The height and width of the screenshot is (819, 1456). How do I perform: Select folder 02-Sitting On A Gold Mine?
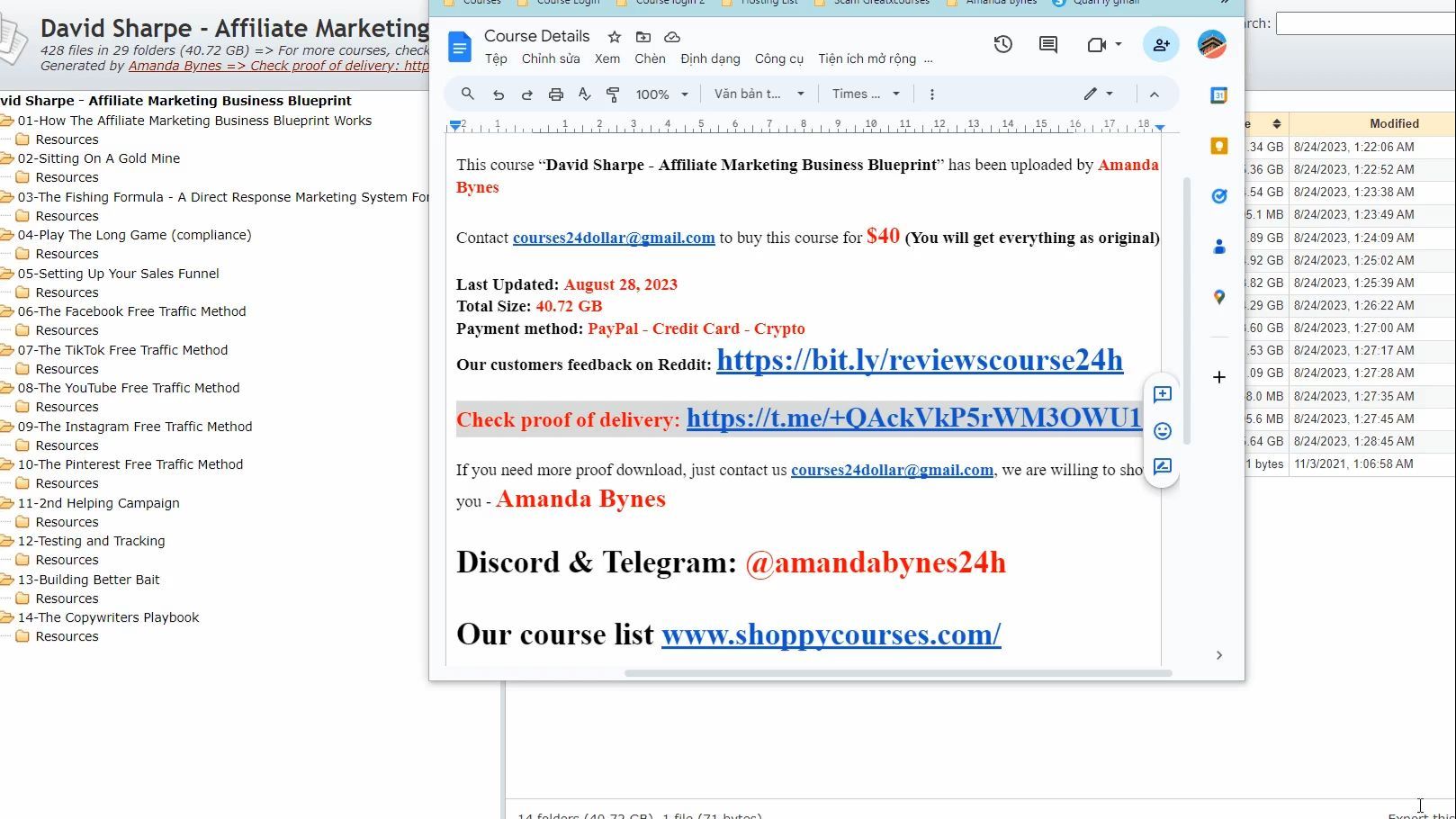pos(99,158)
